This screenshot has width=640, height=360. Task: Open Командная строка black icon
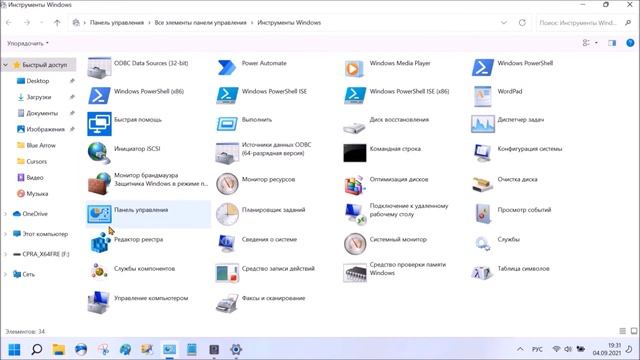[355, 153]
